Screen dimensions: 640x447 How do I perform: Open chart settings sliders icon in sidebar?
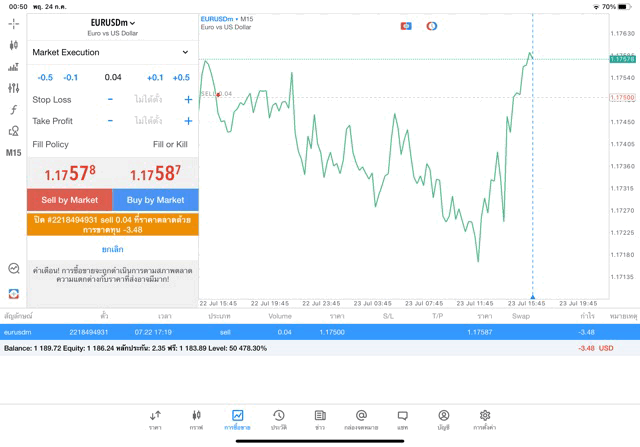[x=13, y=88]
